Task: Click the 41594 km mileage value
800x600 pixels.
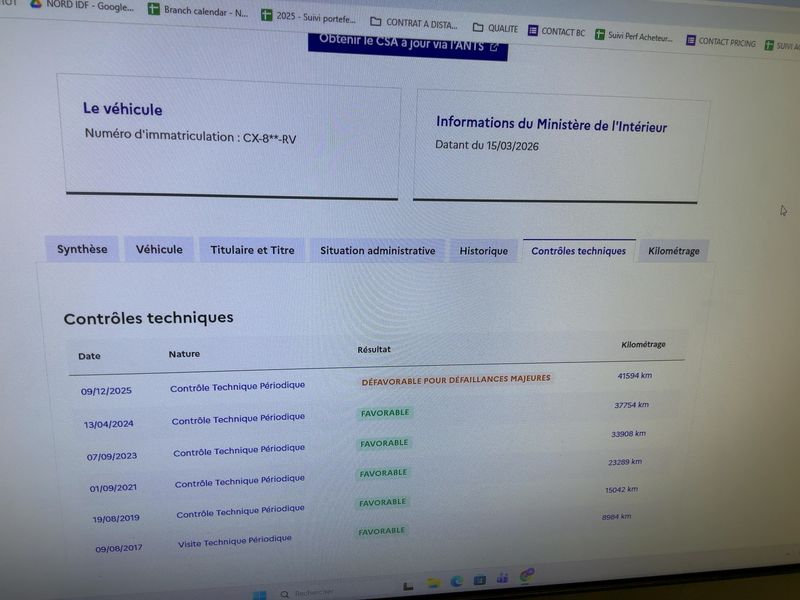Action: (x=635, y=376)
